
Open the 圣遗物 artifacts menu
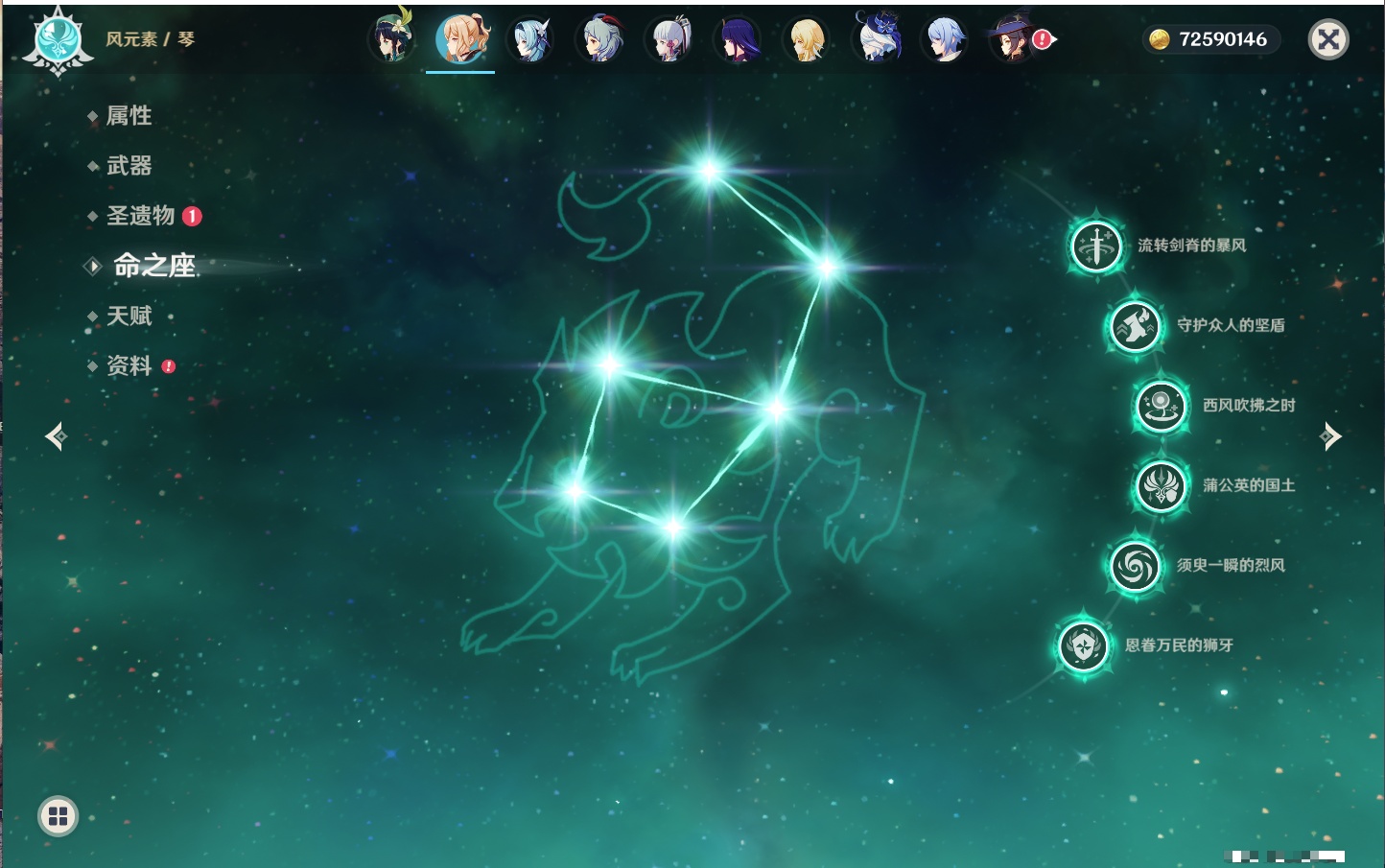click(x=140, y=216)
